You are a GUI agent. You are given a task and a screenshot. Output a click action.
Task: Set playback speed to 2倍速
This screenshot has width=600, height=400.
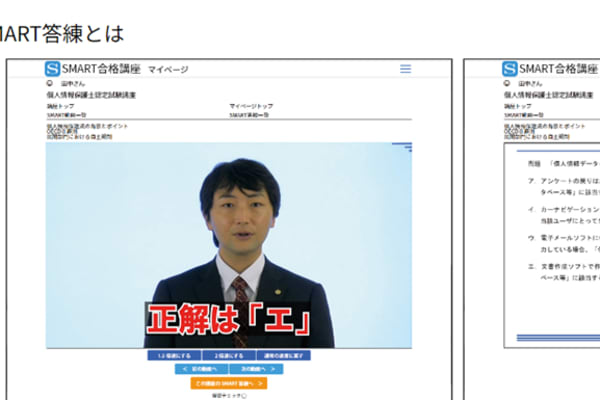[229, 355]
